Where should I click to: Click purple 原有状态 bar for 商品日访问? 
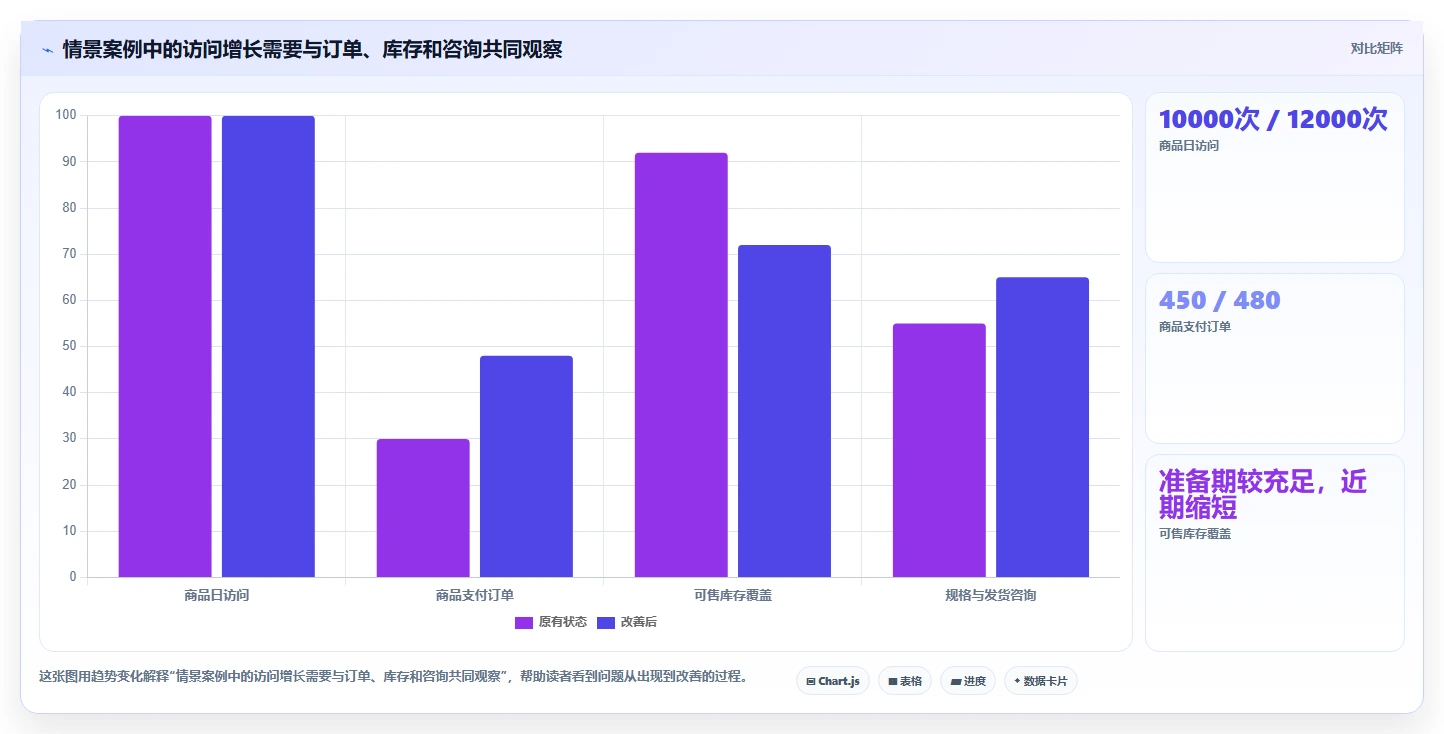pyautogui.click(x=165, y=346)
